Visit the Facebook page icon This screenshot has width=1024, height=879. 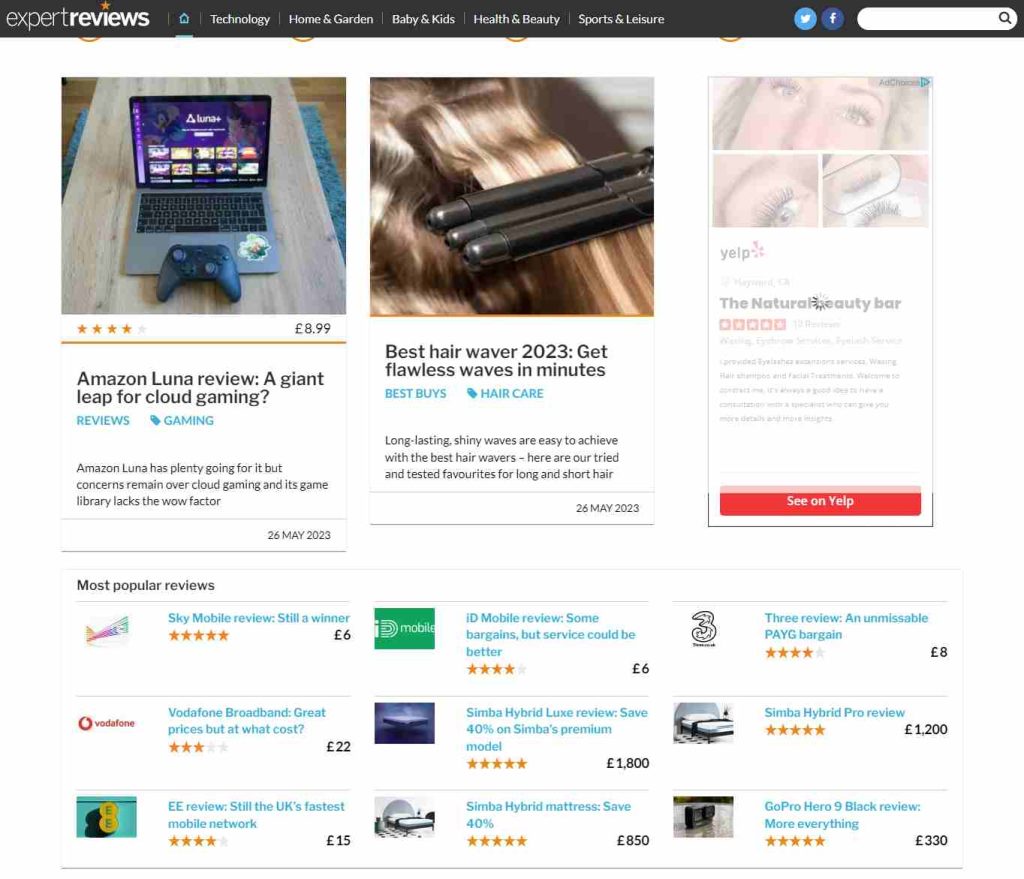(x=833, y=18)
